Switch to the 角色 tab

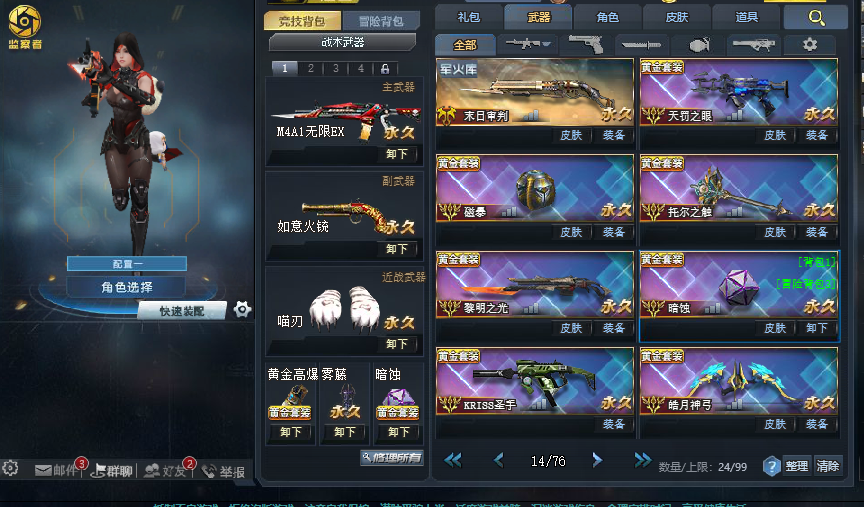coord(607,17)
